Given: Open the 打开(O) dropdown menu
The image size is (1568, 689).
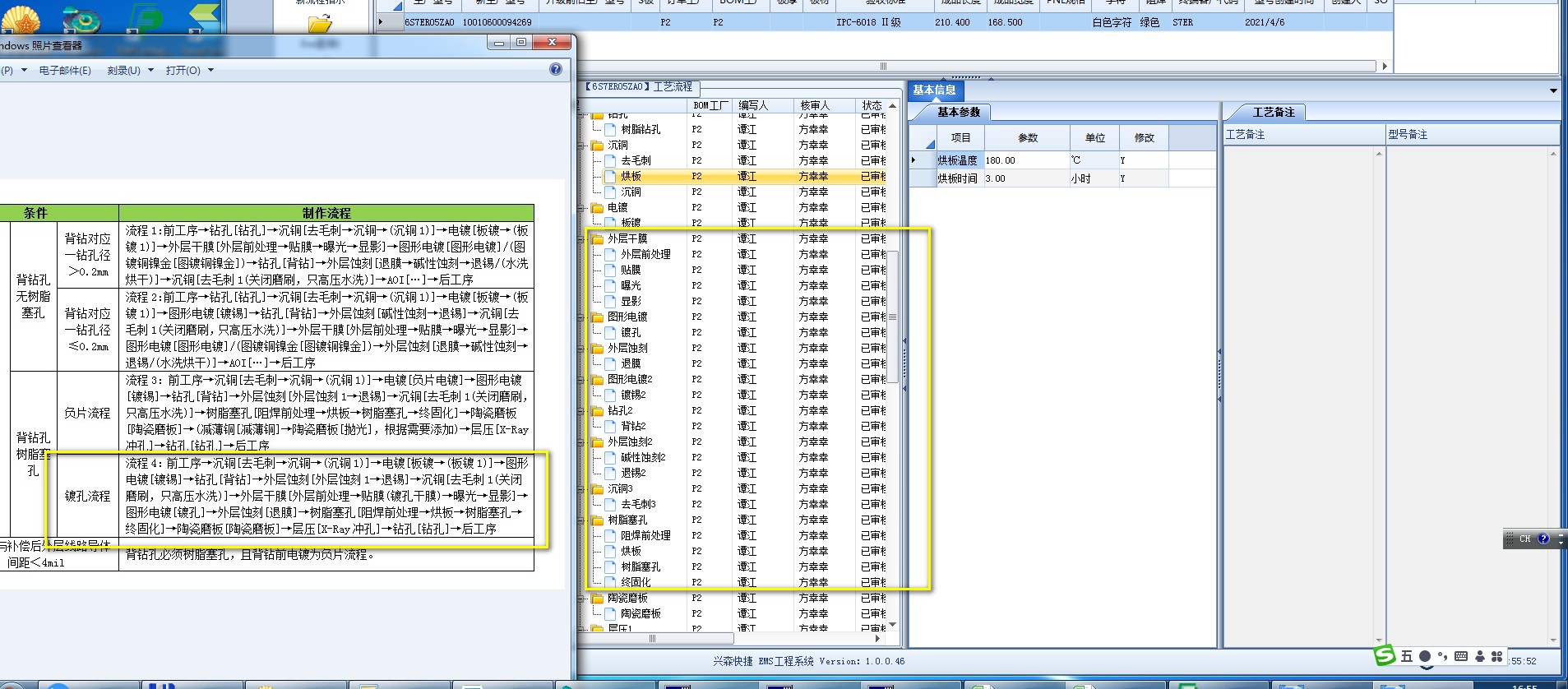Looking at the screenshot, I should click(x=189, y=71).
